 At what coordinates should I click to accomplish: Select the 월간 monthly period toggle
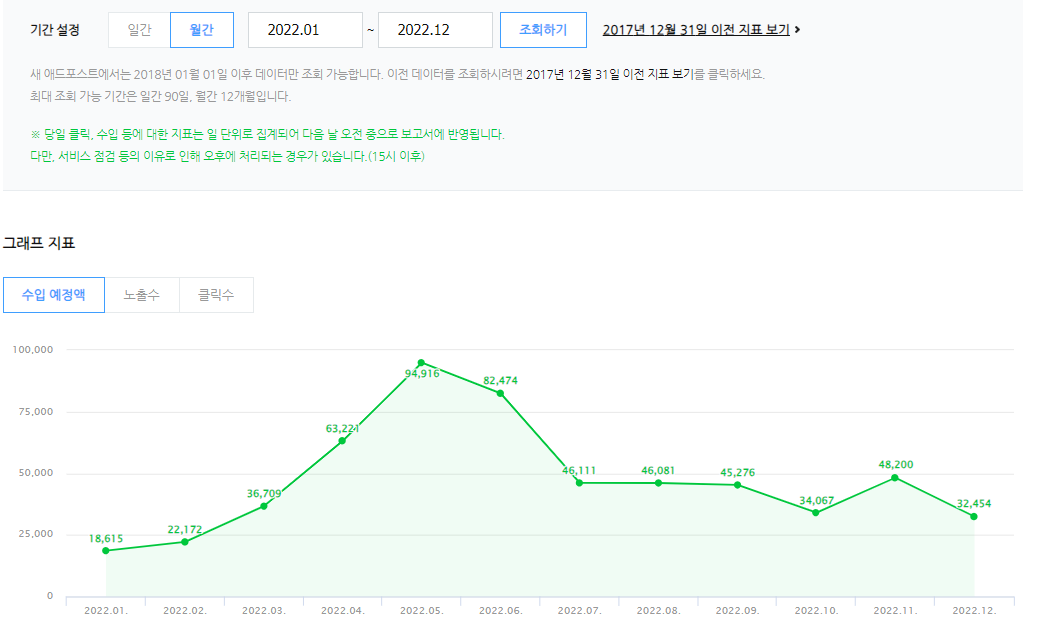coord(201,30)
